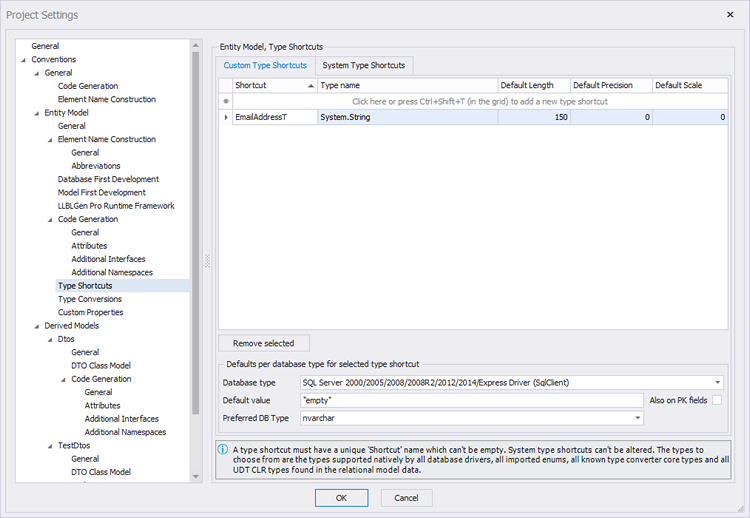The height and width of the screenshot is (518, 750).
Task: Open the Preferred DB Type dropdown
Action: tap(638, 418)
